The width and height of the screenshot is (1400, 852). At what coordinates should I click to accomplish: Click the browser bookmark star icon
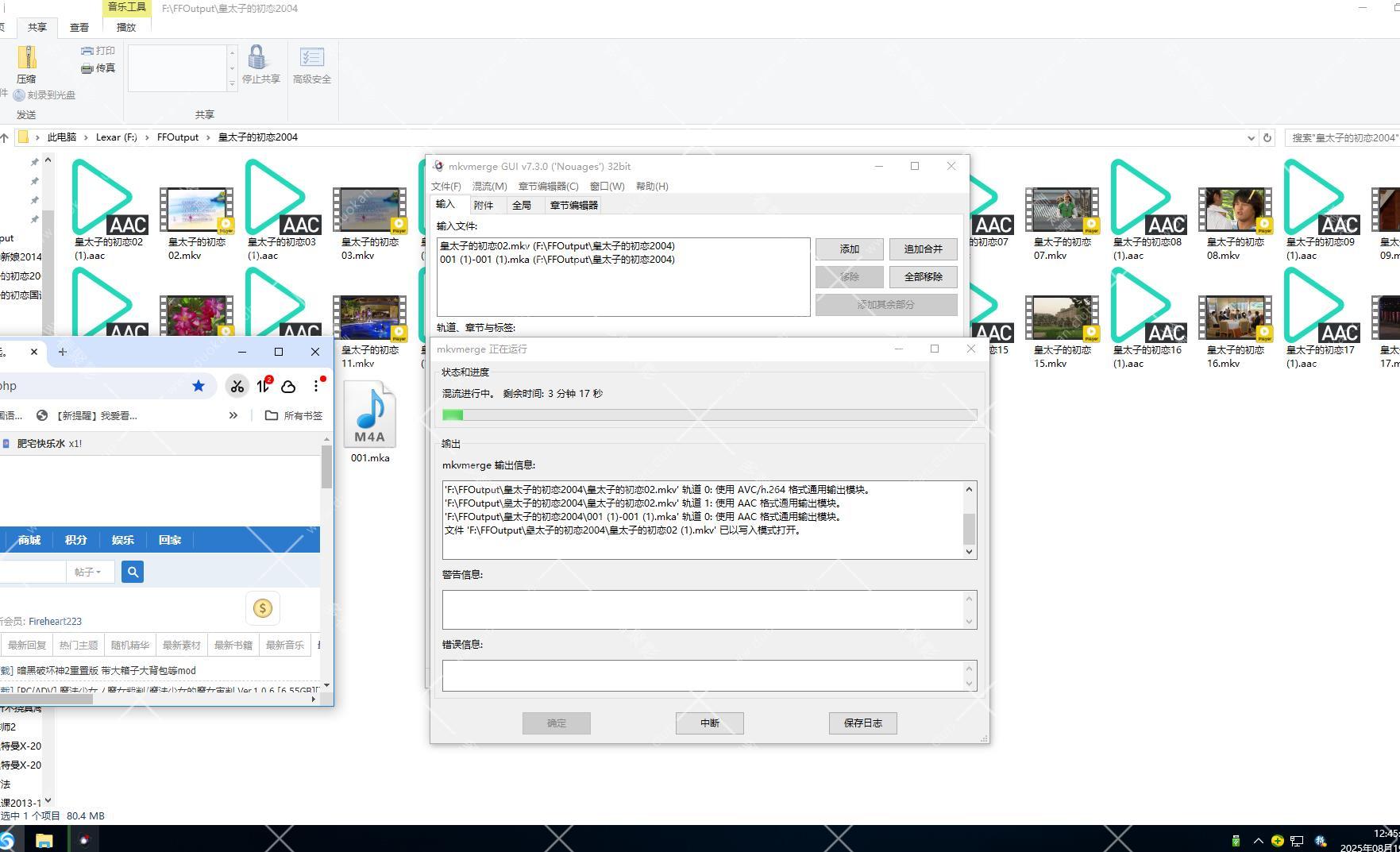[199, 386]
